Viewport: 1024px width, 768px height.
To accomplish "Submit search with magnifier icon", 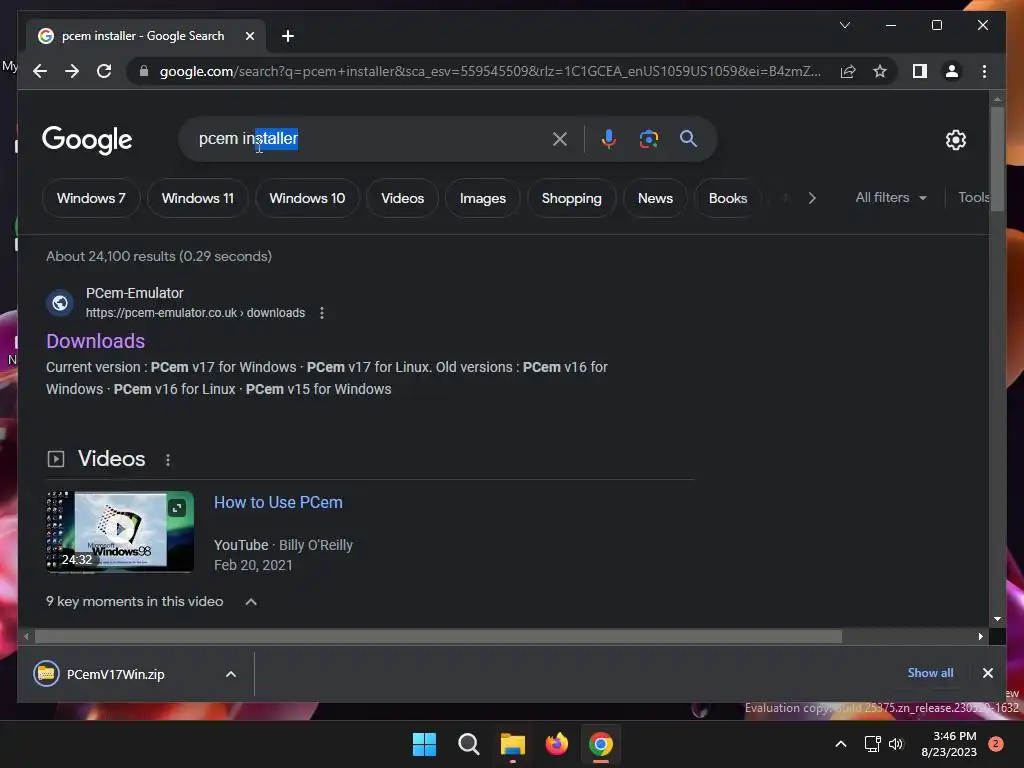I will [688, 138].
